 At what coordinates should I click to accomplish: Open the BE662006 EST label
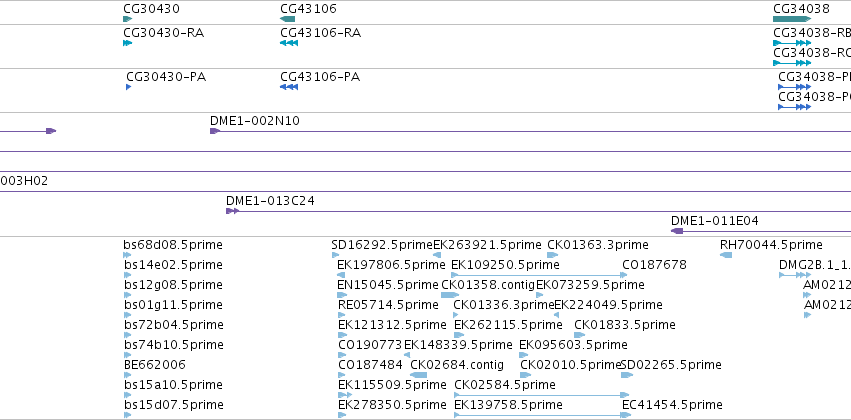(155, 365)
